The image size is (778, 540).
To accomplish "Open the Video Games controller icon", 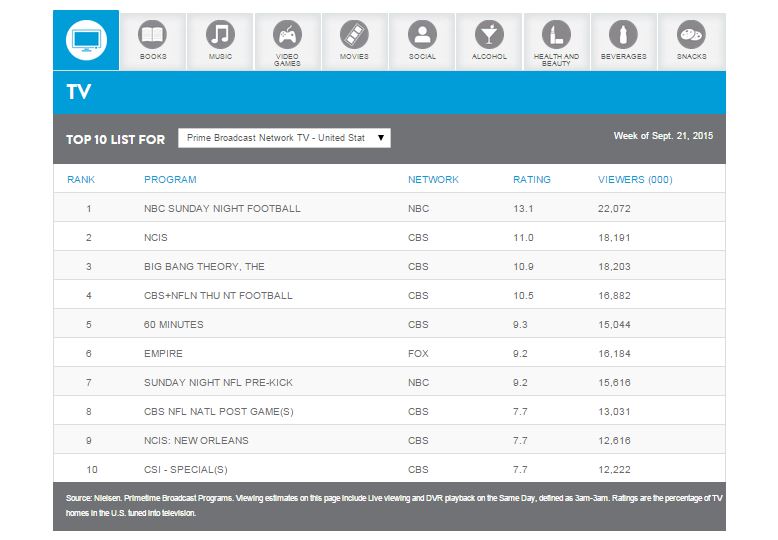I will point(287,35).
